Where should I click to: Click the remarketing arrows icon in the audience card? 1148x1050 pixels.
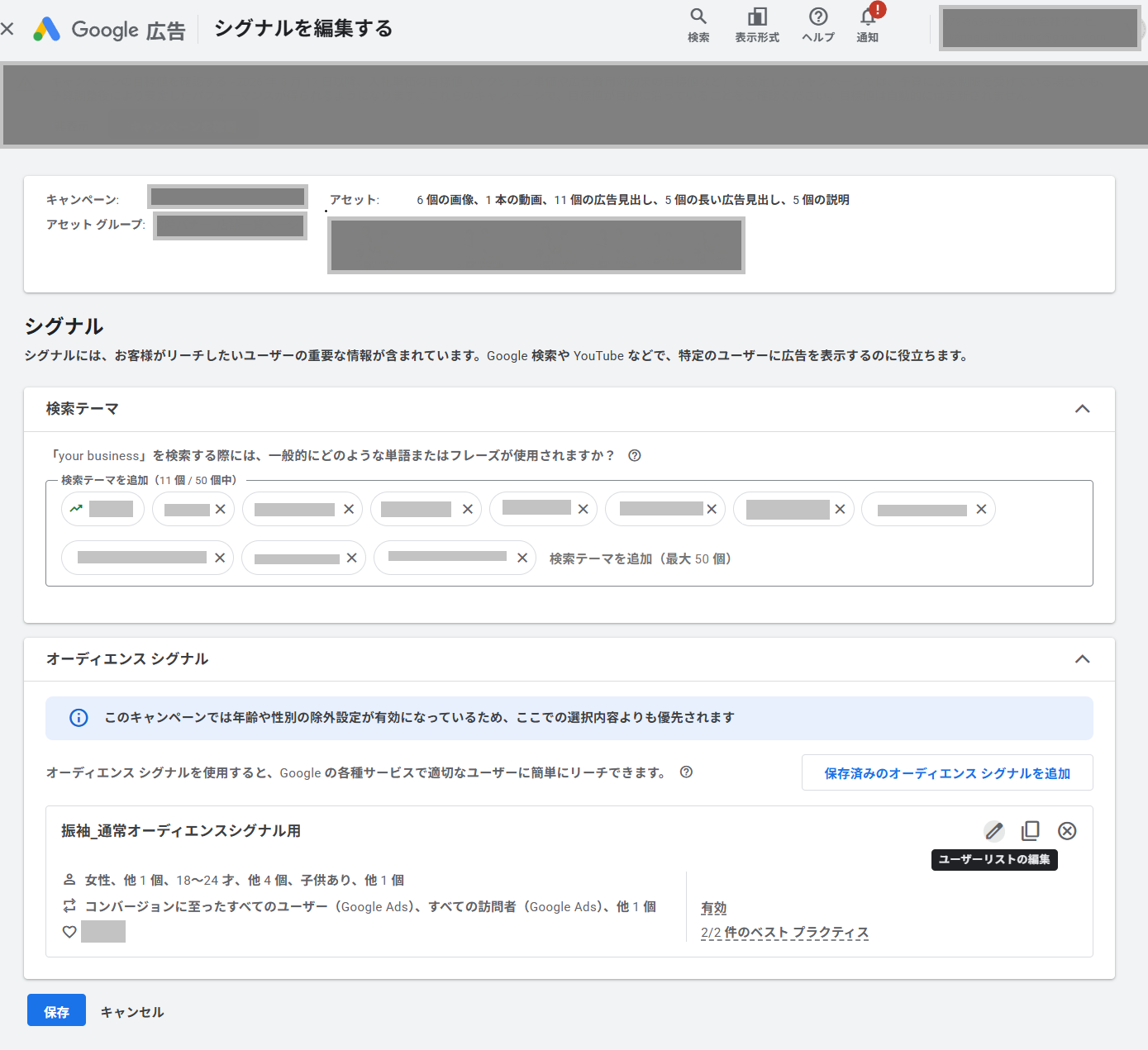[69, 905]
